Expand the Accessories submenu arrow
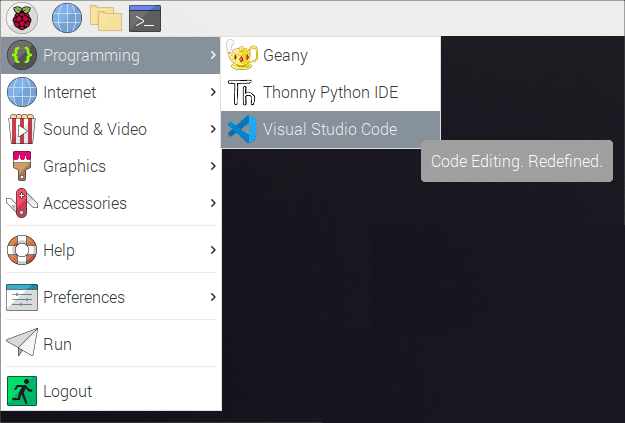625x423 pixels. [x=213, y=203]
